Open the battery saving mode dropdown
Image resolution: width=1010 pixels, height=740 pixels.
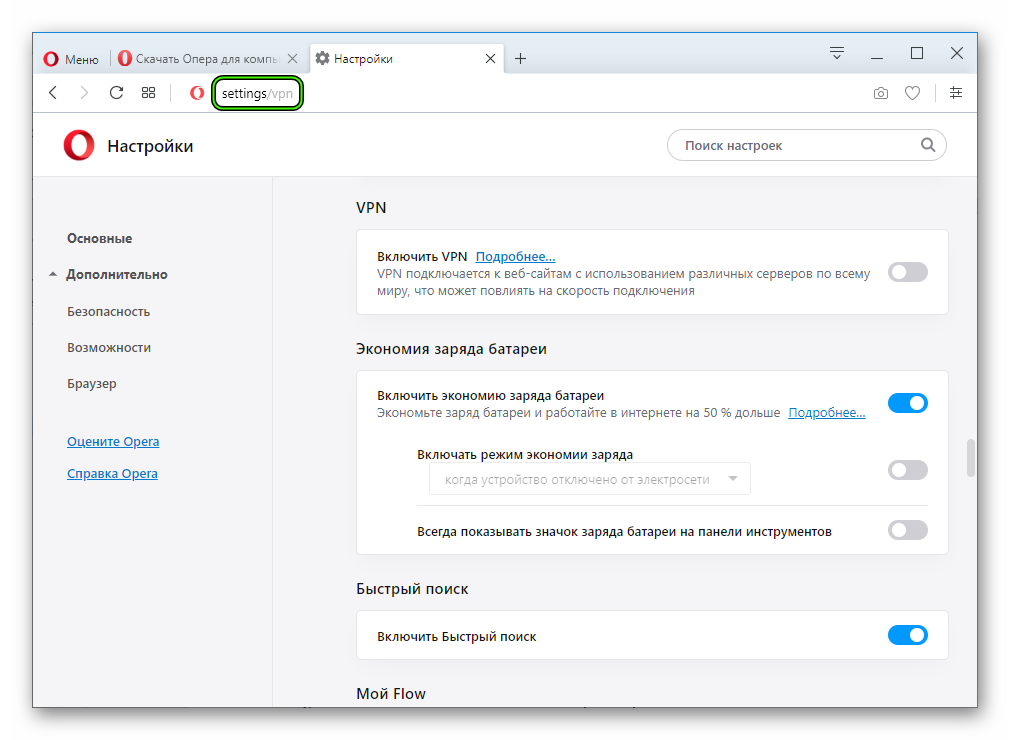(590, 479)
